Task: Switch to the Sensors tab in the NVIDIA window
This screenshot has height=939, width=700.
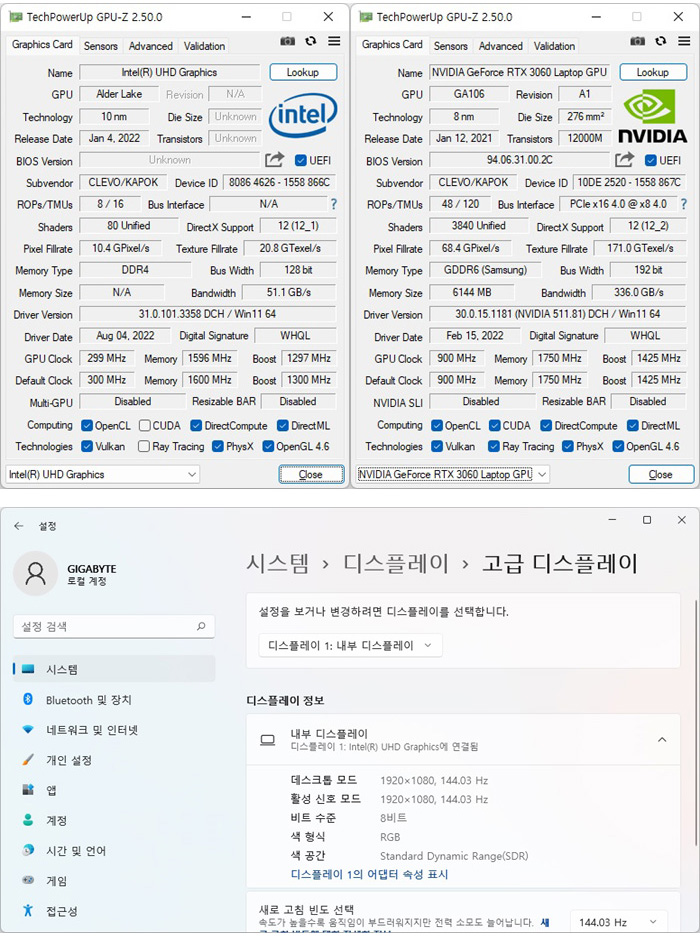Action: pos(450,46)
